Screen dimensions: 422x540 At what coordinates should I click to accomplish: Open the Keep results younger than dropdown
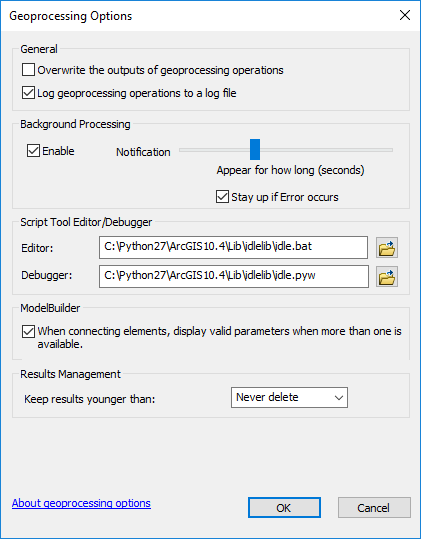(x=289, y=397)
